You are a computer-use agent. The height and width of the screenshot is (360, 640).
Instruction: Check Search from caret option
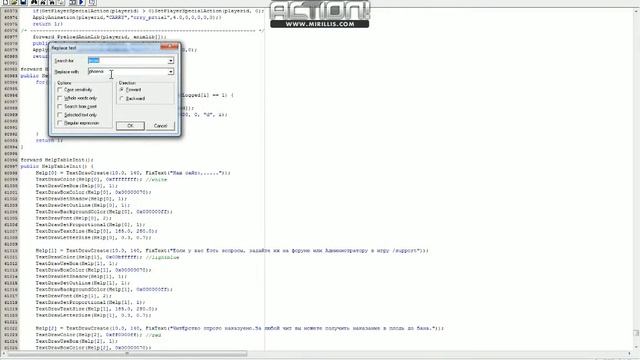[60, 107]
